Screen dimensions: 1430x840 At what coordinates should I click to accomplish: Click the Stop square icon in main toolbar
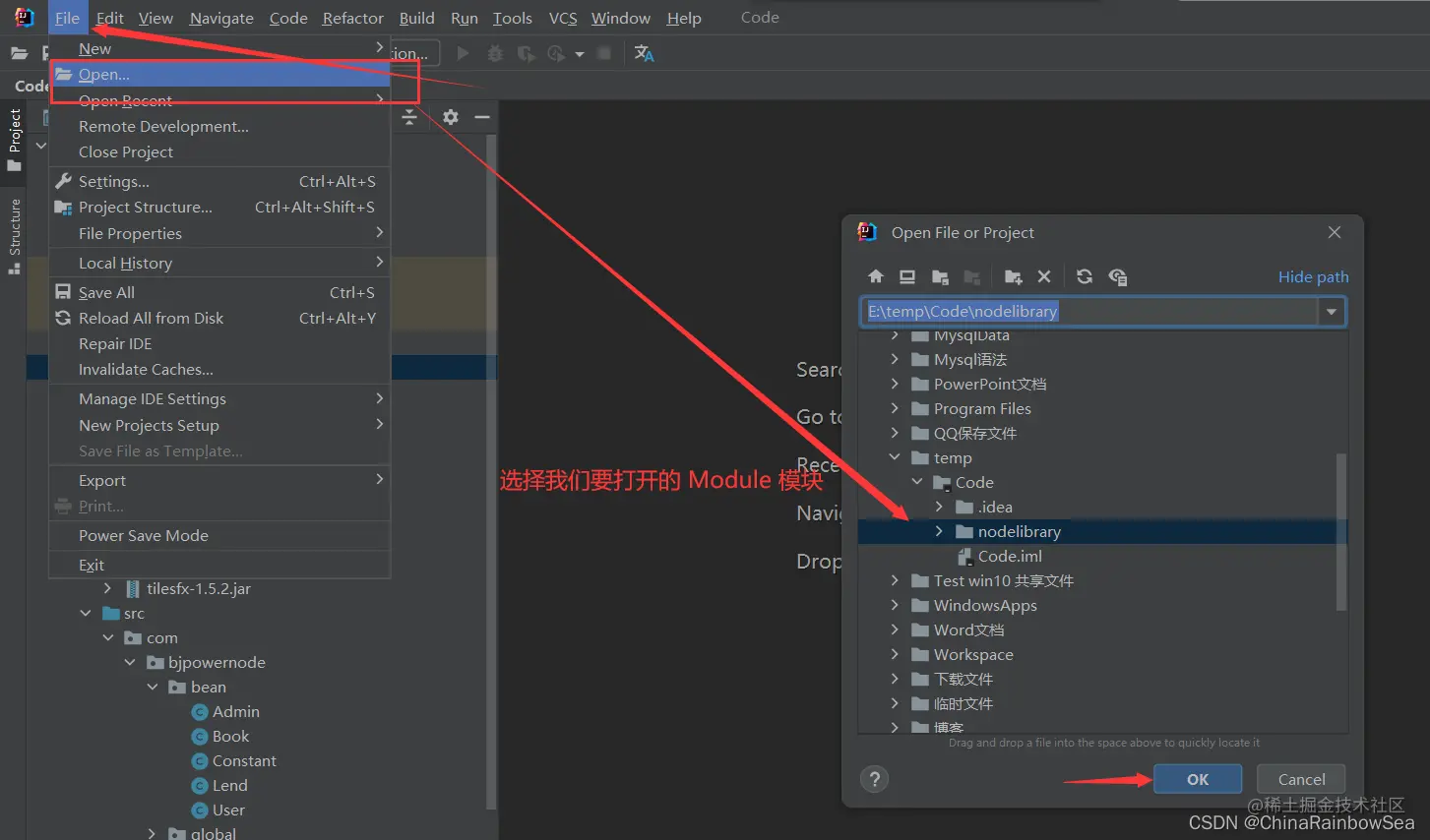coord(604,53)
